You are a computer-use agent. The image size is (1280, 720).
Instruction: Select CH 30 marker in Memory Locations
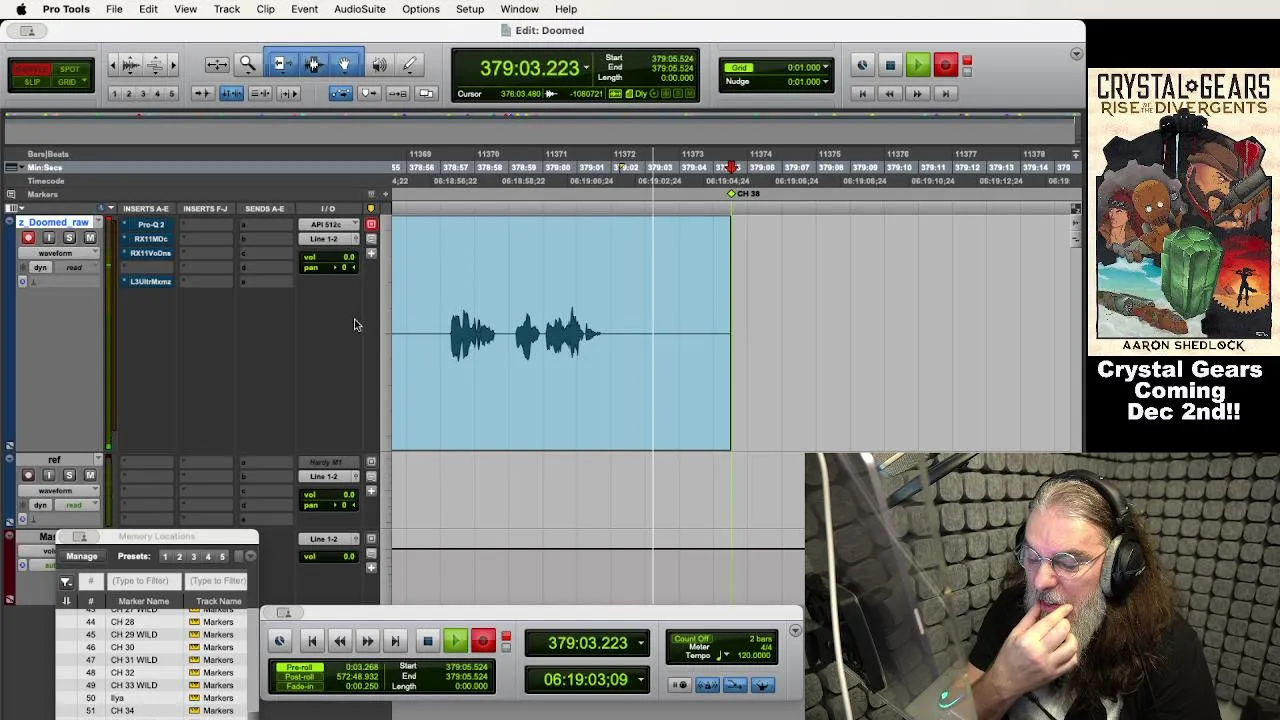pyautogui.click(x=123, y=647)
